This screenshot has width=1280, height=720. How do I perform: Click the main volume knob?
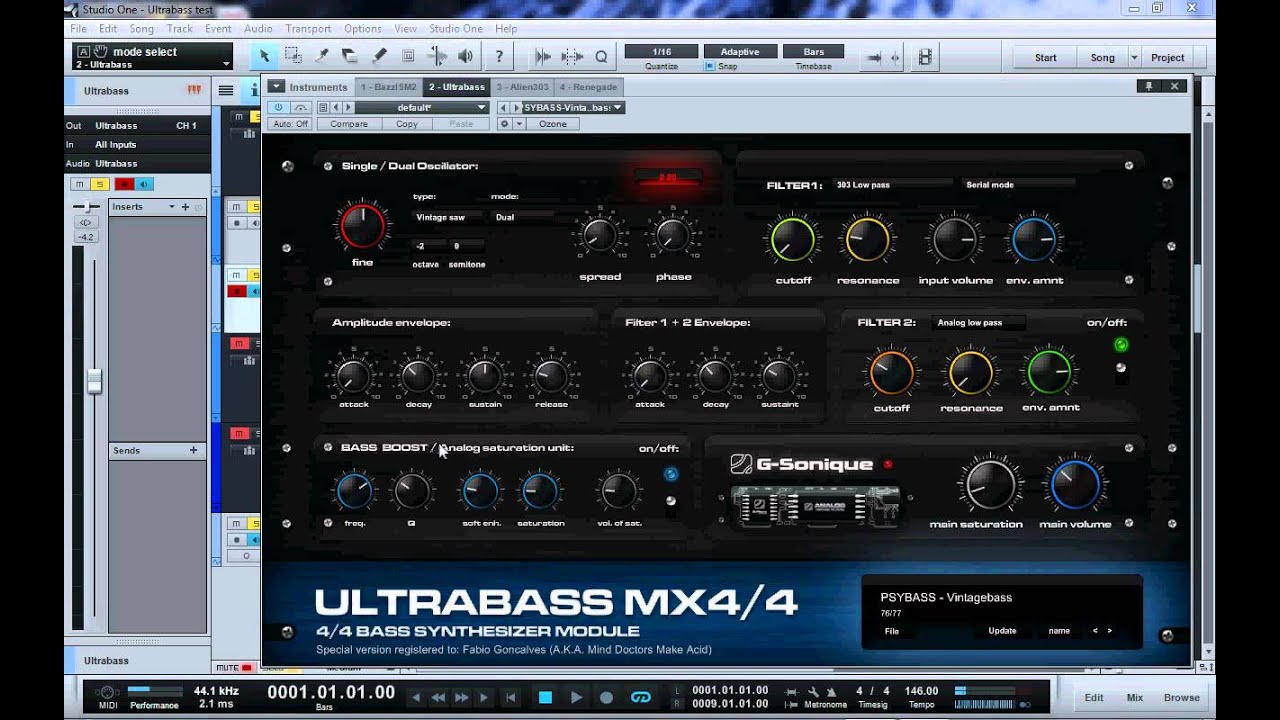1075,485
